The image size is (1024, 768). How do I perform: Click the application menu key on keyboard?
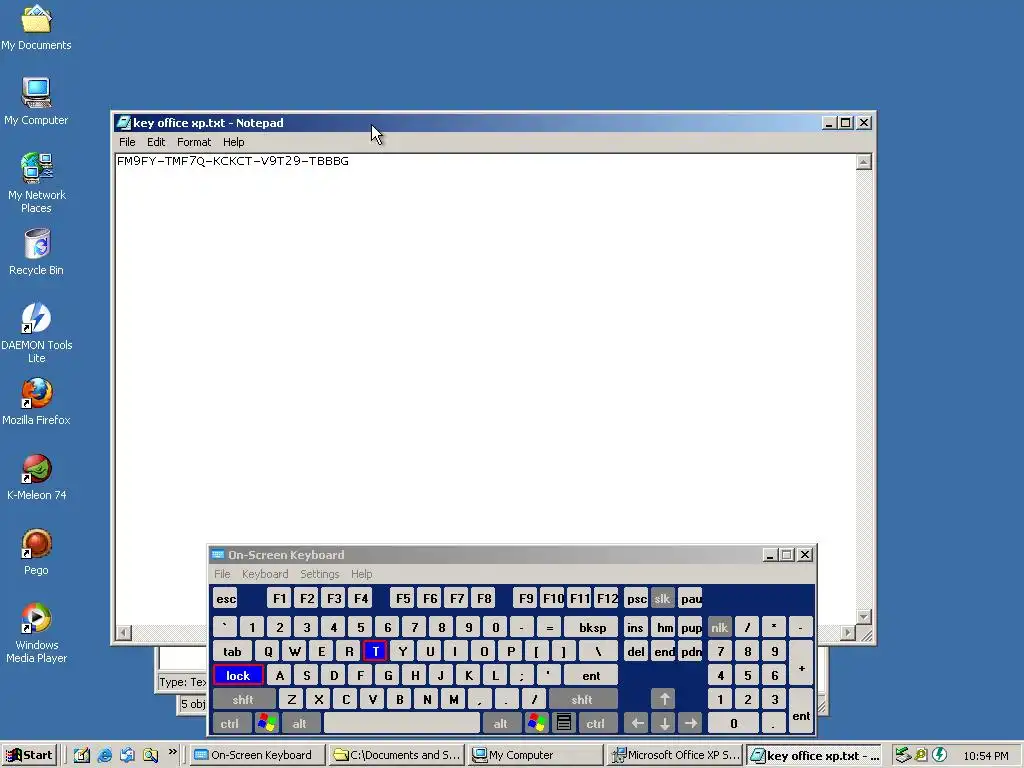click(564, 723)
